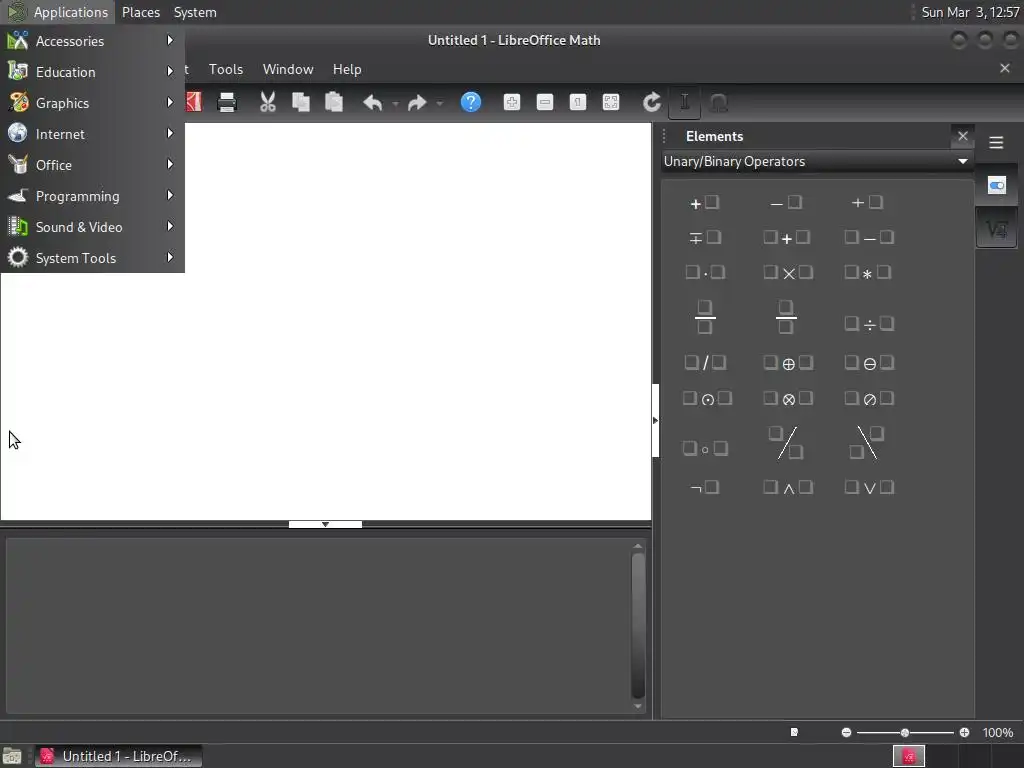The width and height of the screenshot is (1024, 768).
Task: Click the status bar zoom in plus button
Action: pos(965,733)
